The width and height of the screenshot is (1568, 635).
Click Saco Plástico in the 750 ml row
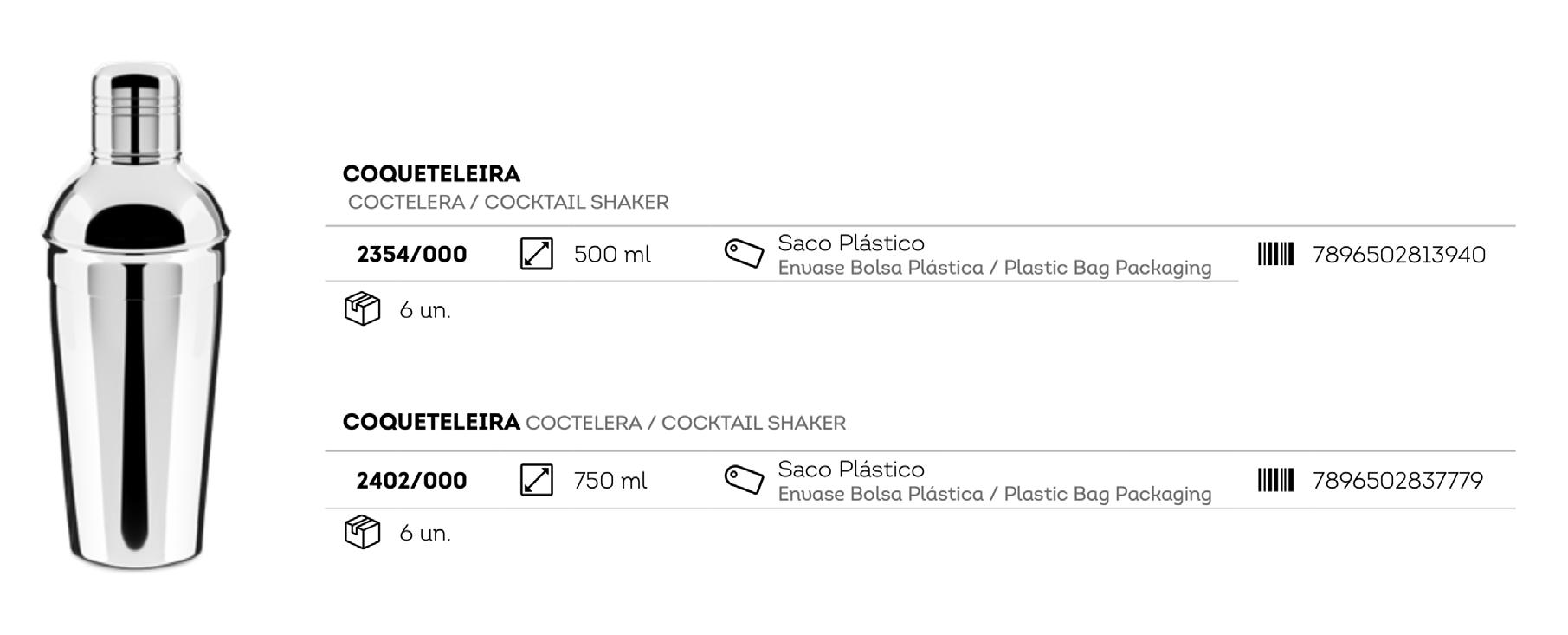850,470
